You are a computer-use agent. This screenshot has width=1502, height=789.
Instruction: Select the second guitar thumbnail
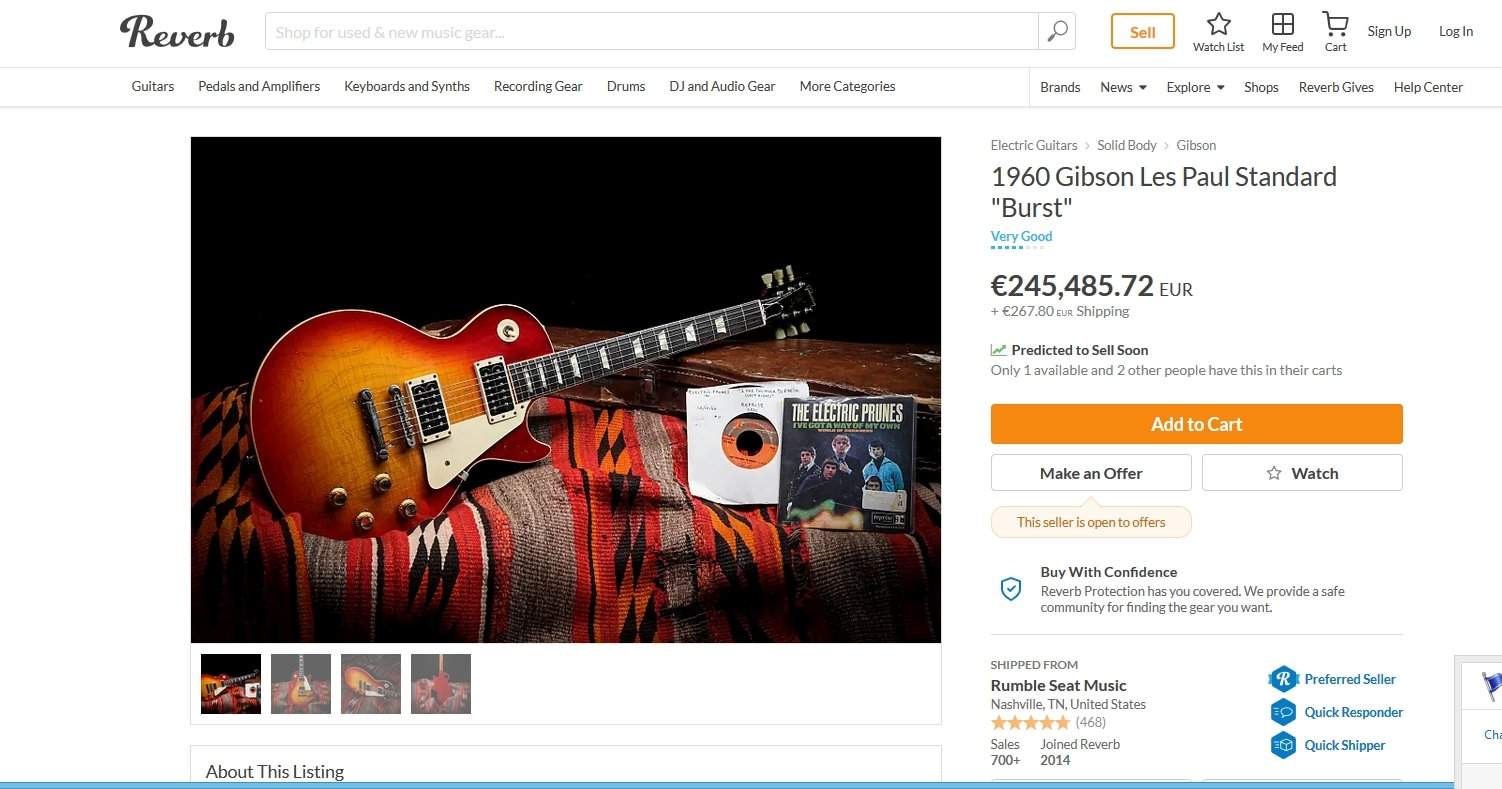point(301,684)
